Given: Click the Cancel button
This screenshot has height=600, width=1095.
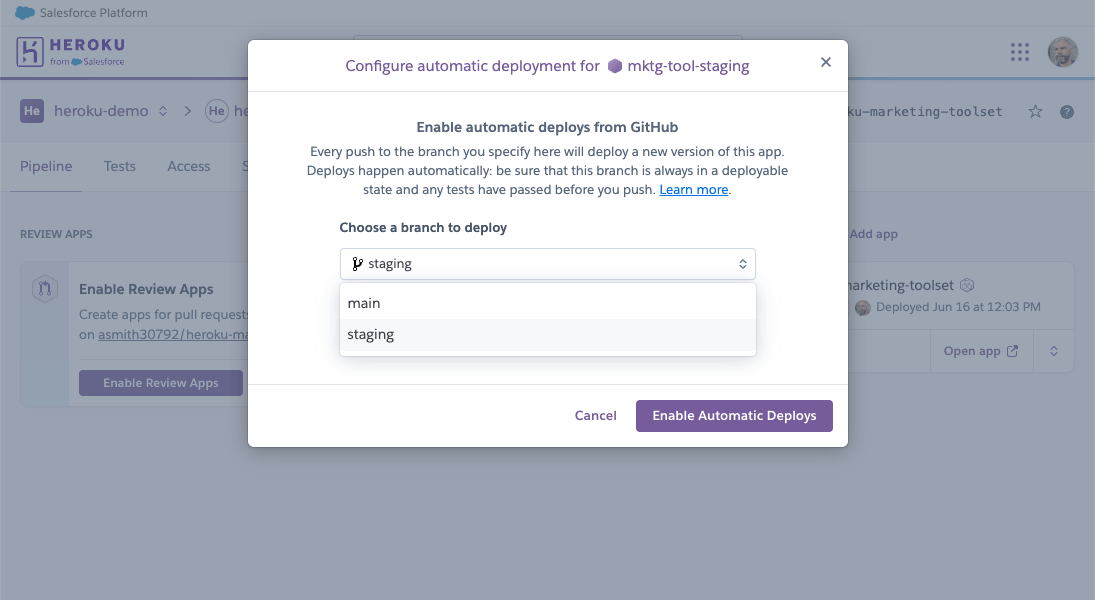Looking at the screenshot, I should (596, 416).
